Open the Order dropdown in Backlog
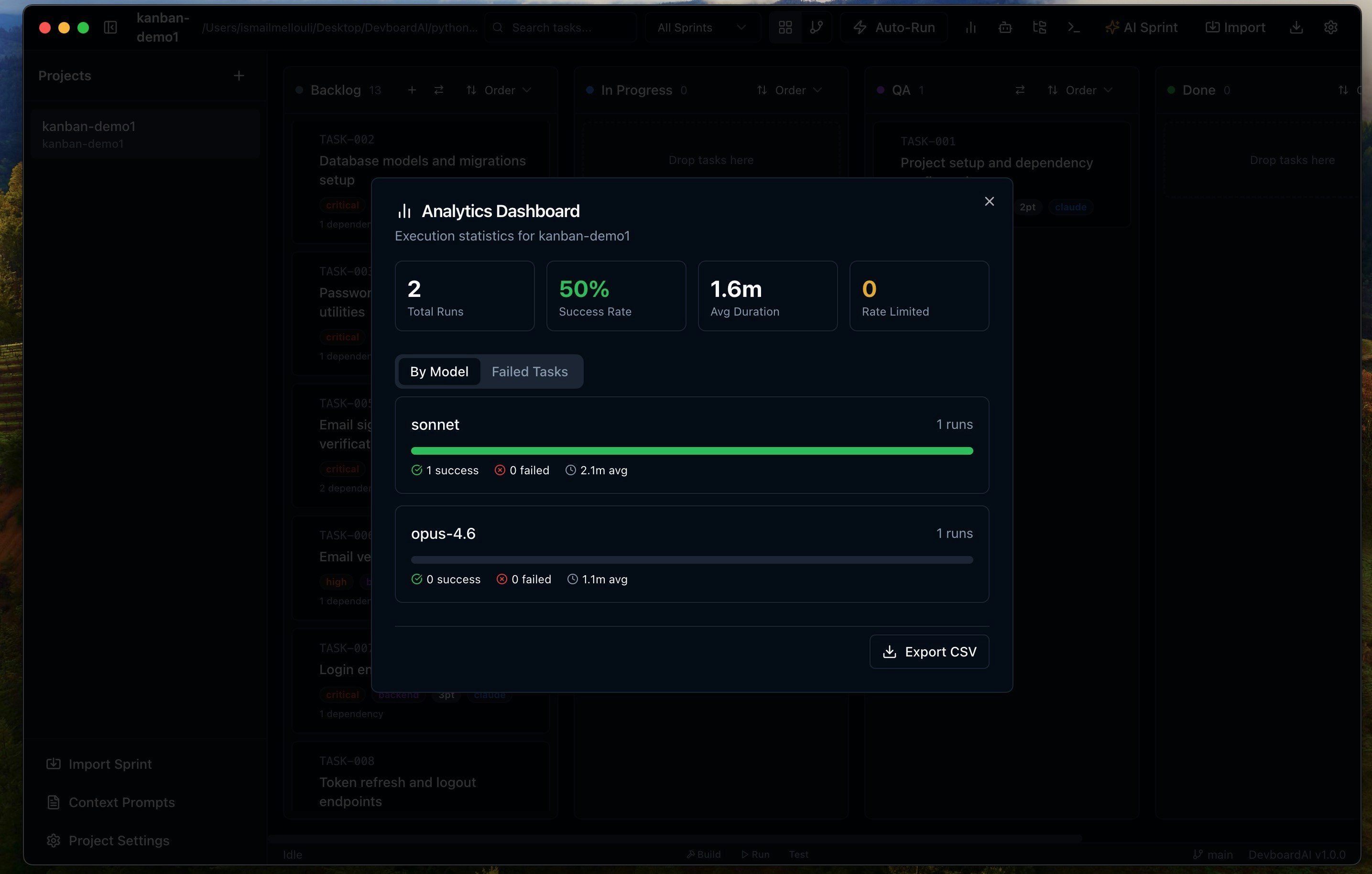 coord(499,90)
